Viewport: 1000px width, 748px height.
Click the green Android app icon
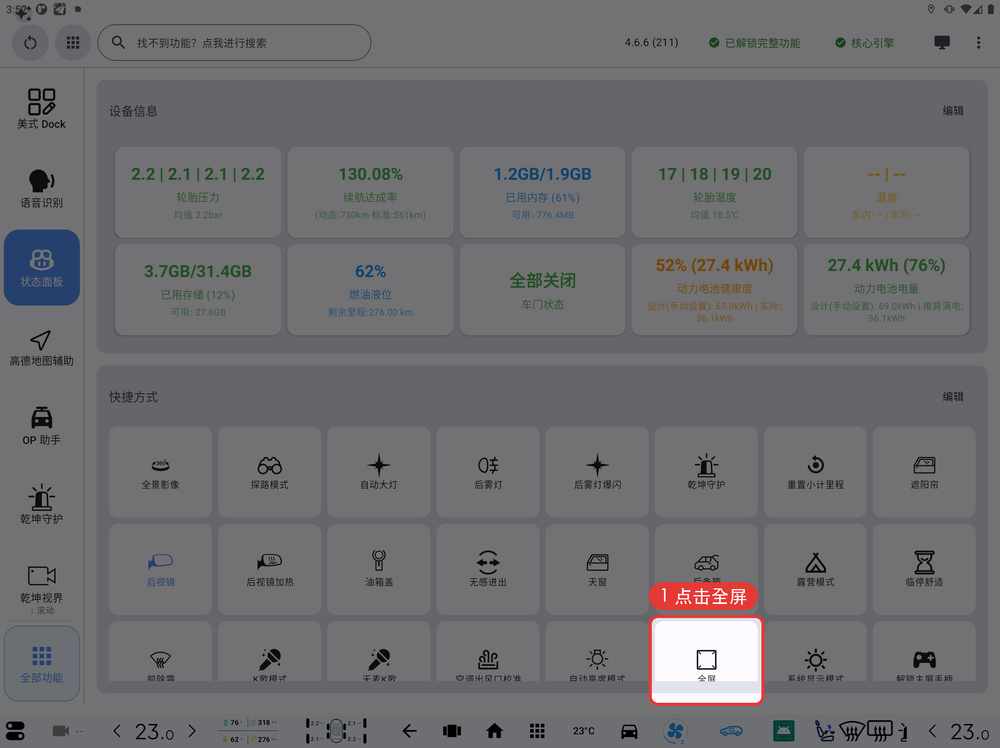(x=784, y=731)
